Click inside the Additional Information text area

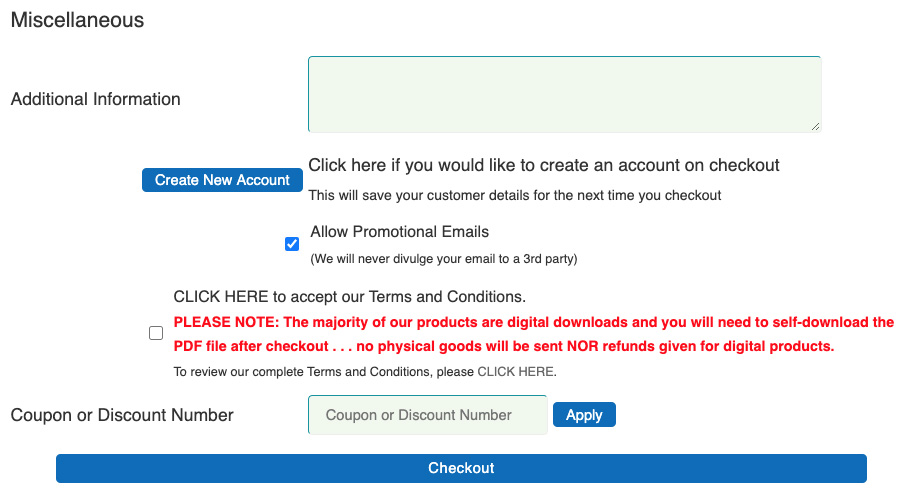point(564,94)
